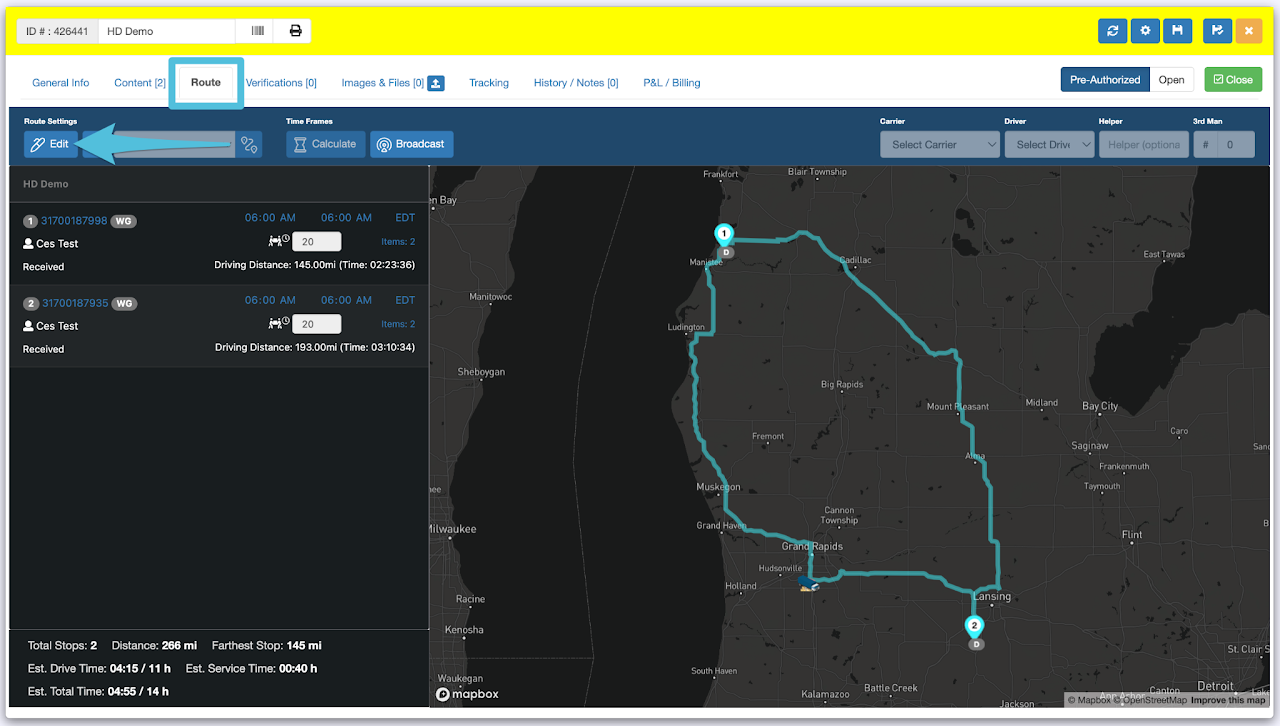Viewport: 1280px width, 726px height.
Task: Open order link 31700187935
Action: coord(74,303)
